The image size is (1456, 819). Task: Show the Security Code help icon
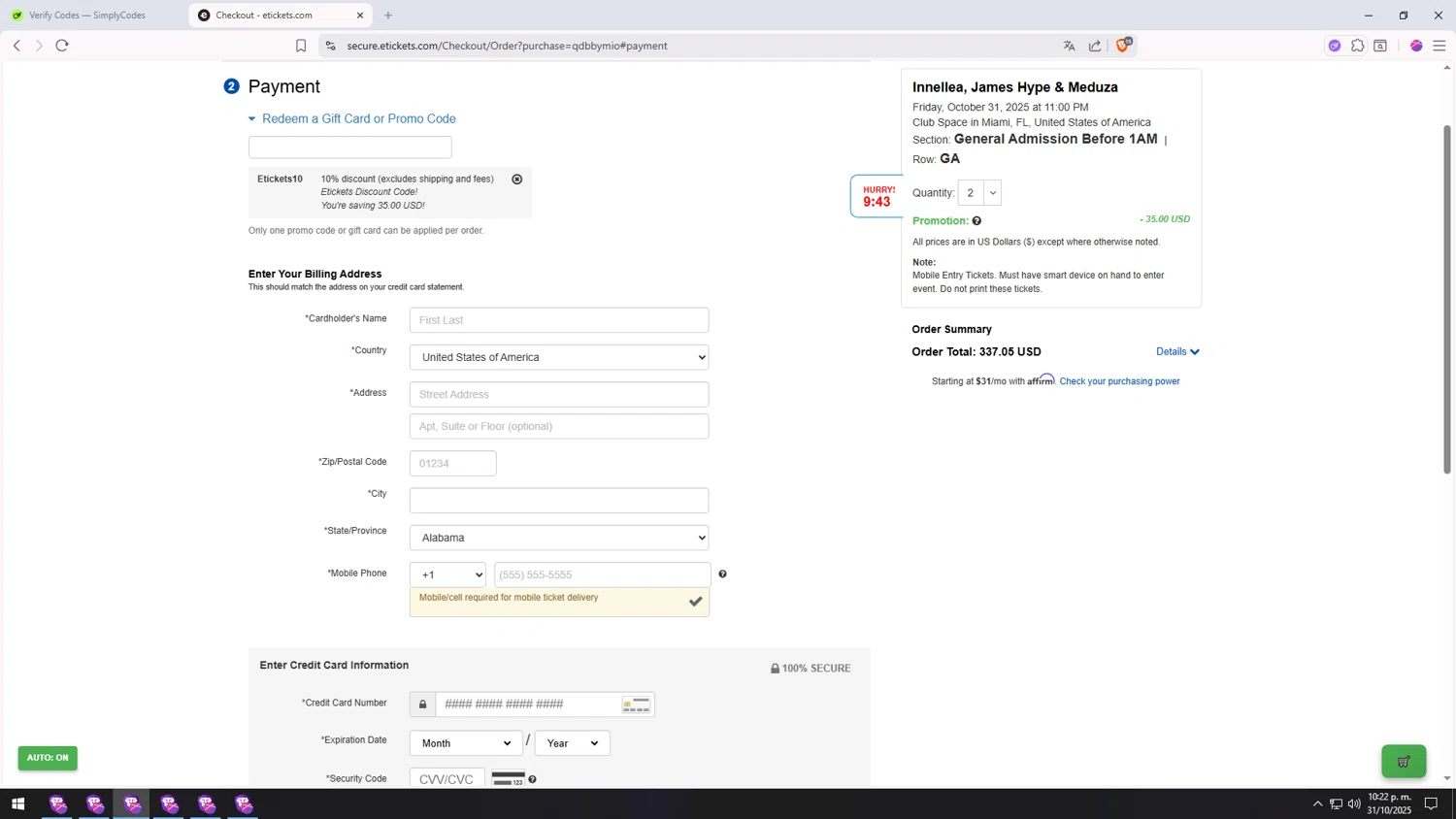coord(532,779)
